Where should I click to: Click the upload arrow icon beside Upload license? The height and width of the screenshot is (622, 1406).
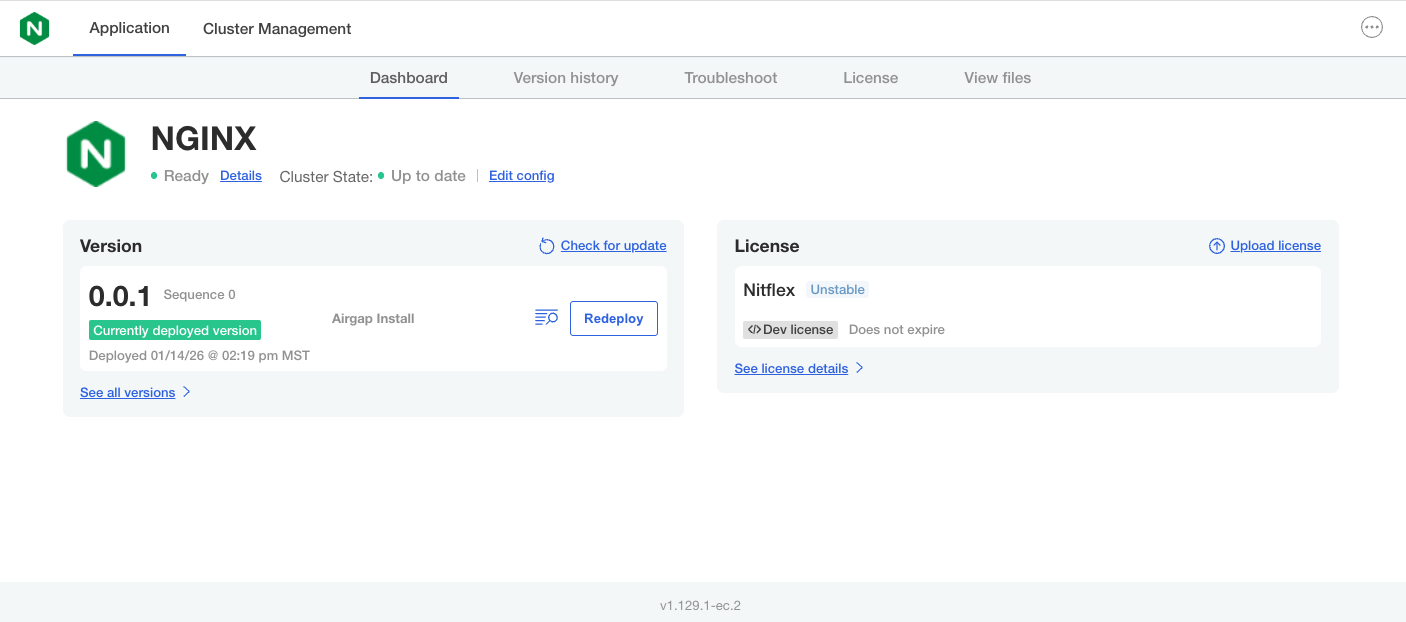1216,245
